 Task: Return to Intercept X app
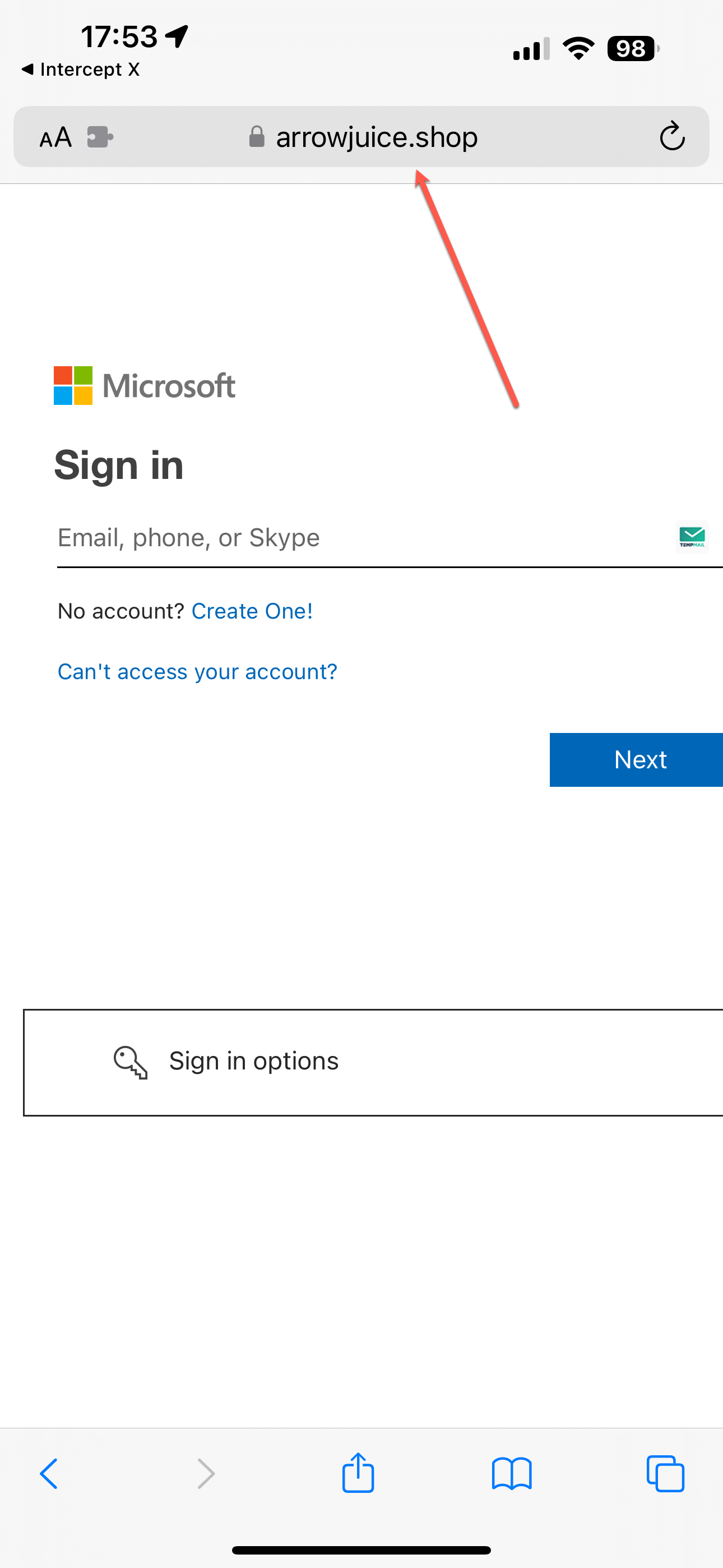(80, 70)
